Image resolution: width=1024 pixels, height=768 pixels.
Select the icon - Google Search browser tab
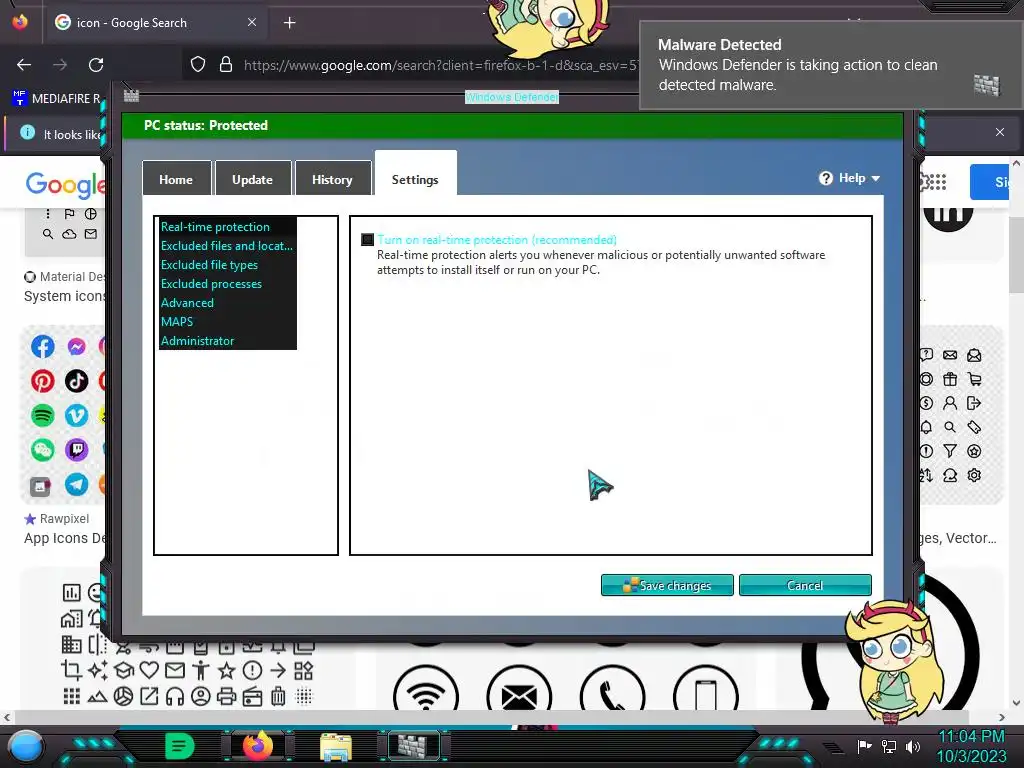(155, 22)
